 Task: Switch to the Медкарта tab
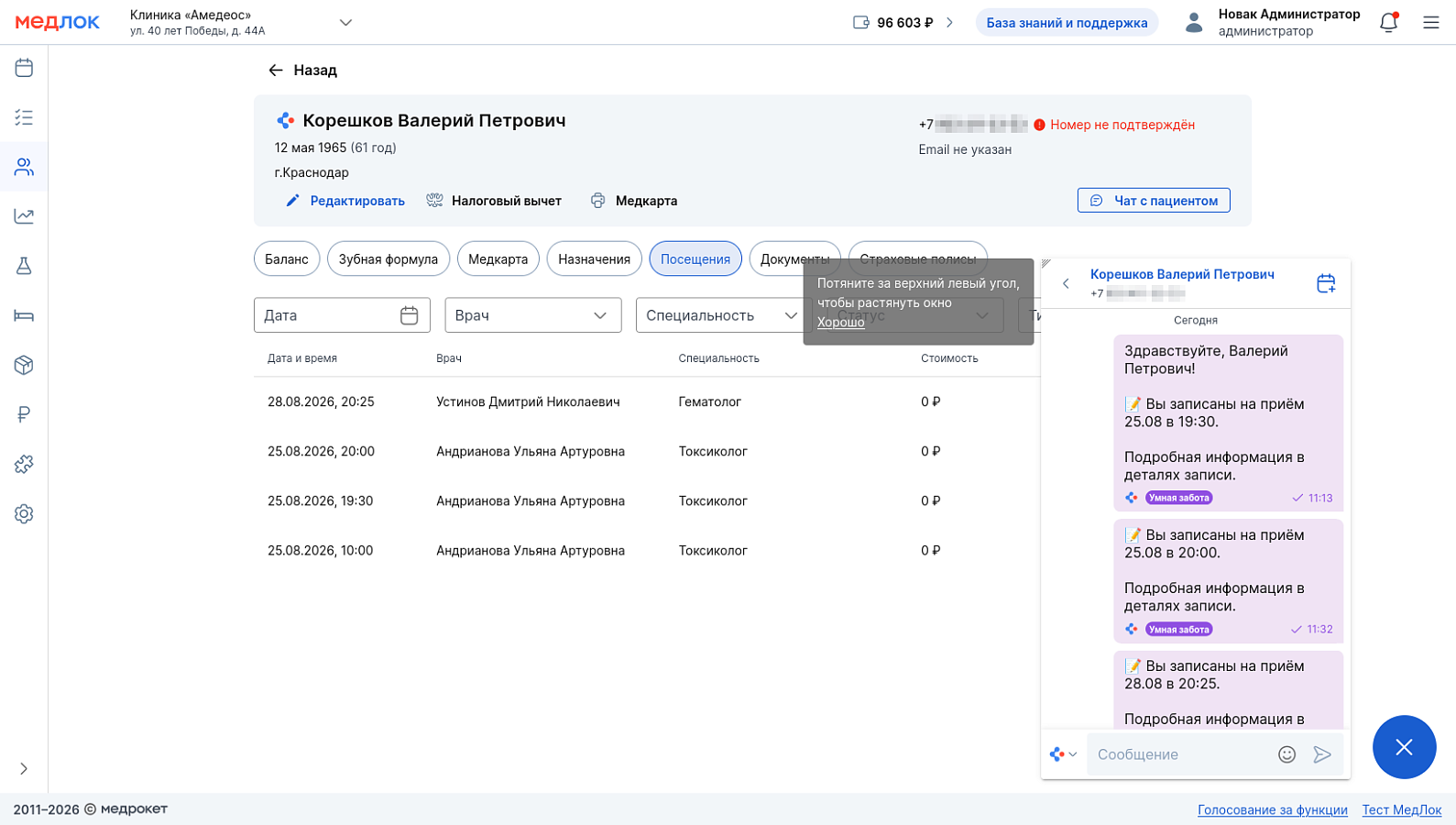point(498,259)
